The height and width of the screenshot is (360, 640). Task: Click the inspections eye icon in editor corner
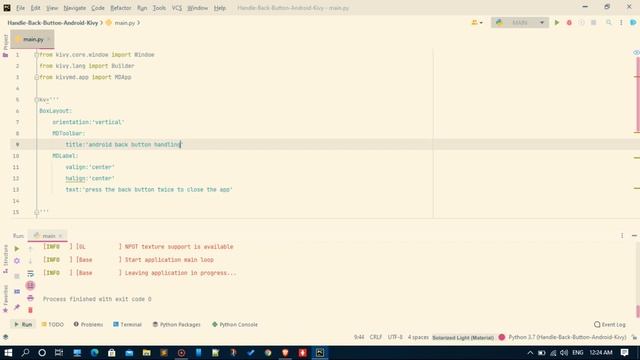(x=636, y=53)
